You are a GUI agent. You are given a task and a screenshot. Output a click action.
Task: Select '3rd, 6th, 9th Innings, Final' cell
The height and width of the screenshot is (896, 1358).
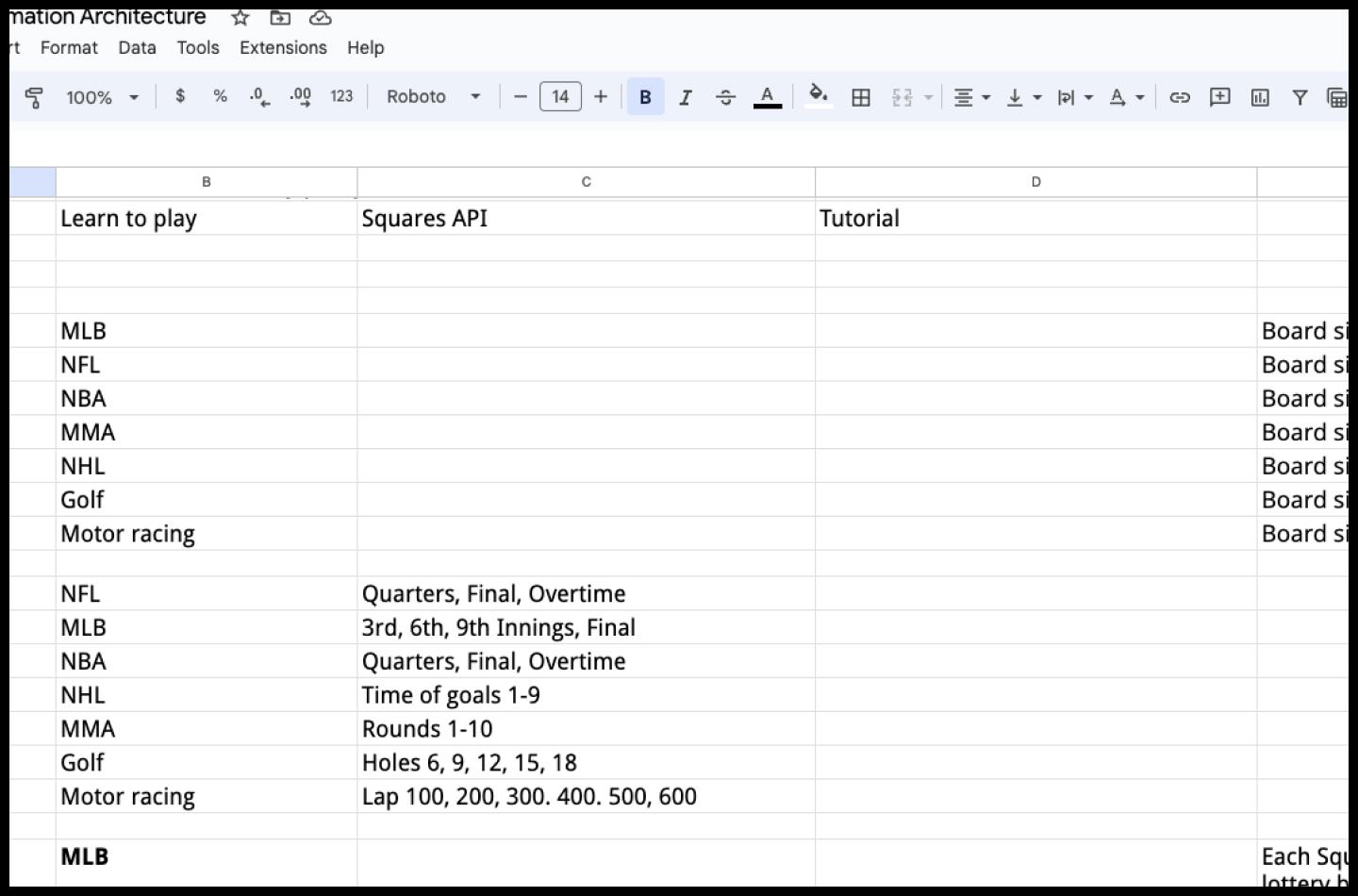click(586, 627)
